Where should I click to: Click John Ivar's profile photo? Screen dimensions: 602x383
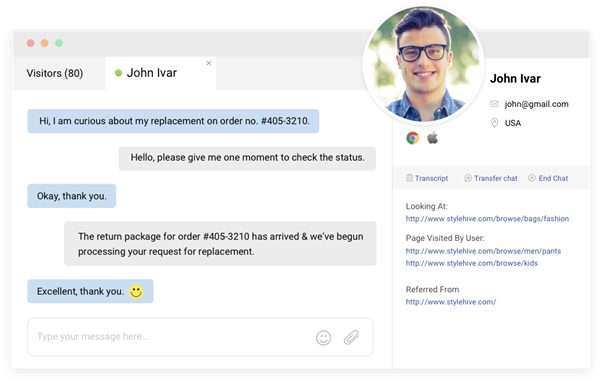(x=423, y=64)
